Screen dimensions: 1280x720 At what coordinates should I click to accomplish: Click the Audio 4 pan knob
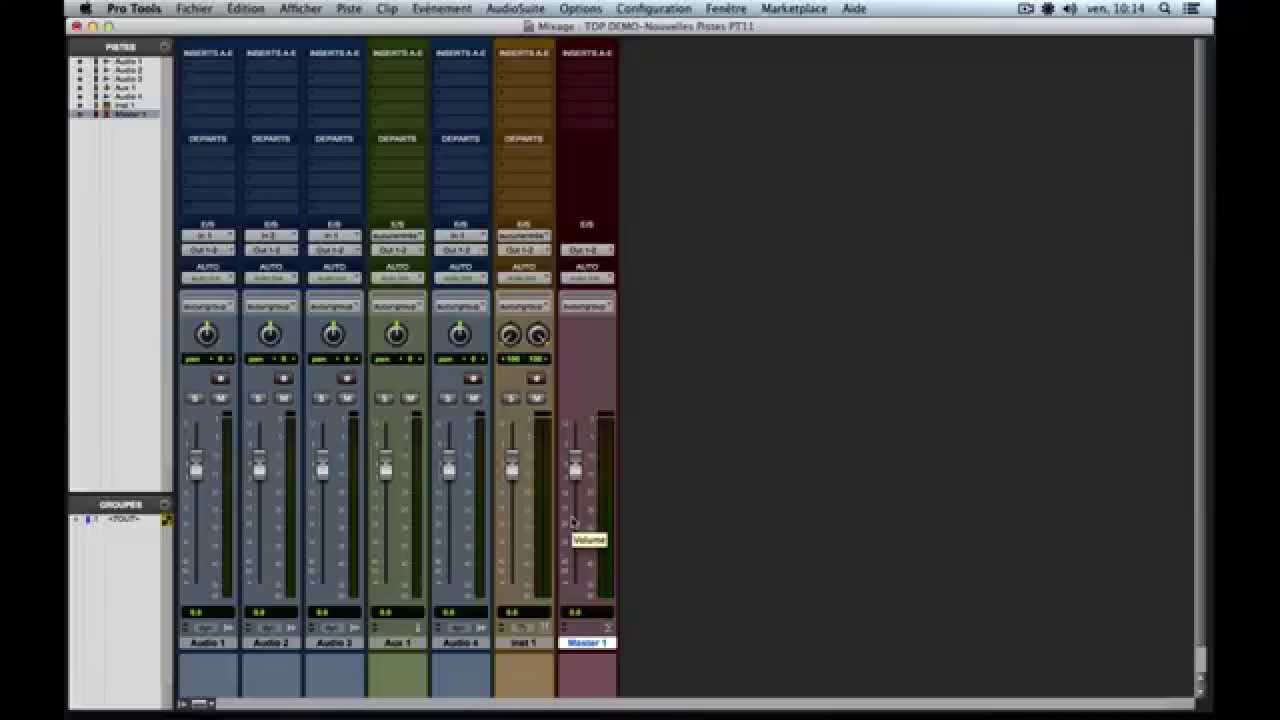[x=459, y=334]
